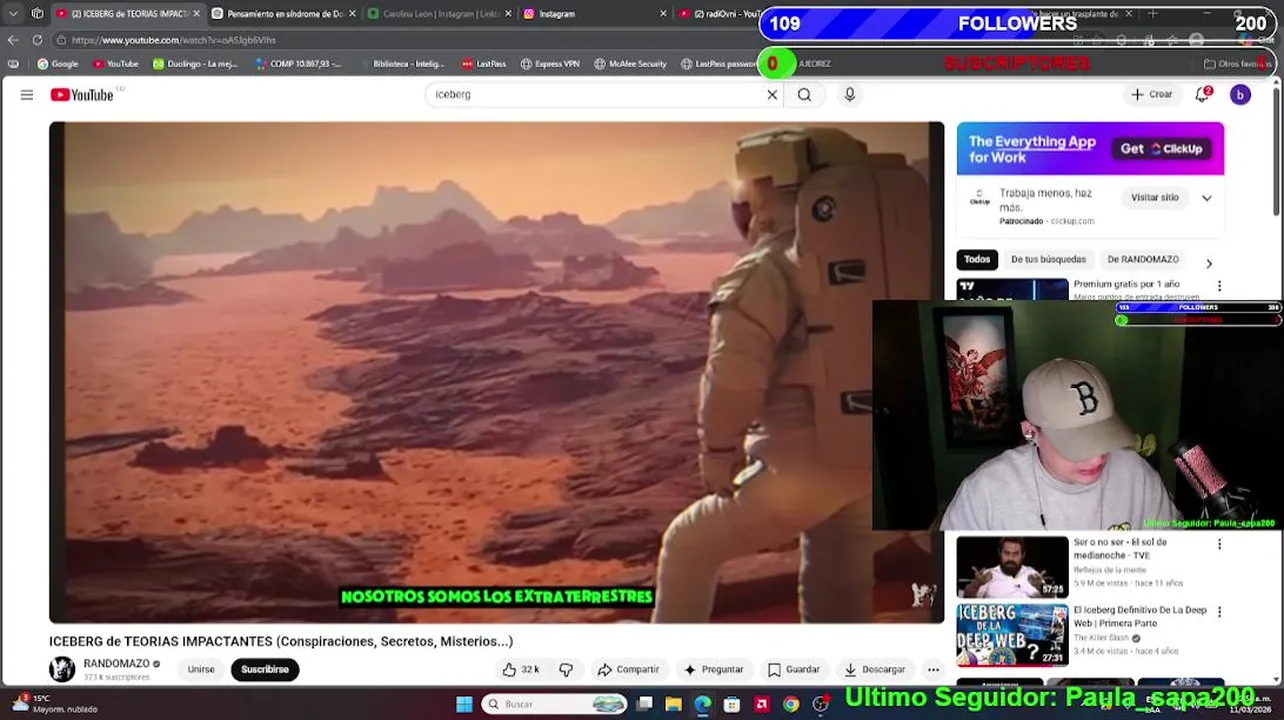Dislike the video with thumbs down
Viewport: 1284px width, 720px height.
pos(566,670)
